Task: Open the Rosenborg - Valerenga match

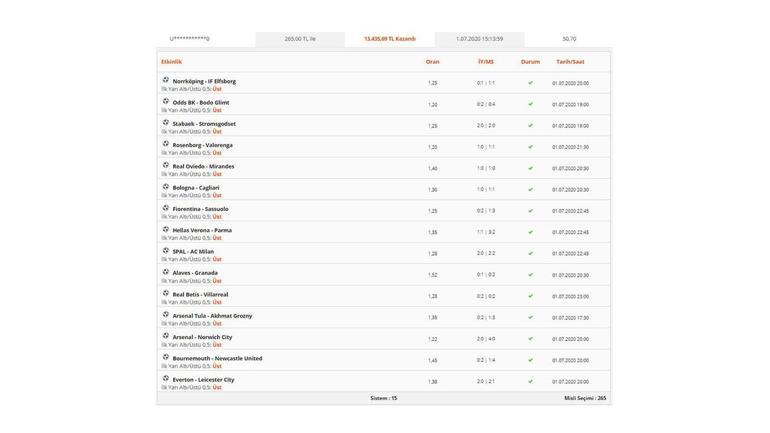Action: pos(203,145)
